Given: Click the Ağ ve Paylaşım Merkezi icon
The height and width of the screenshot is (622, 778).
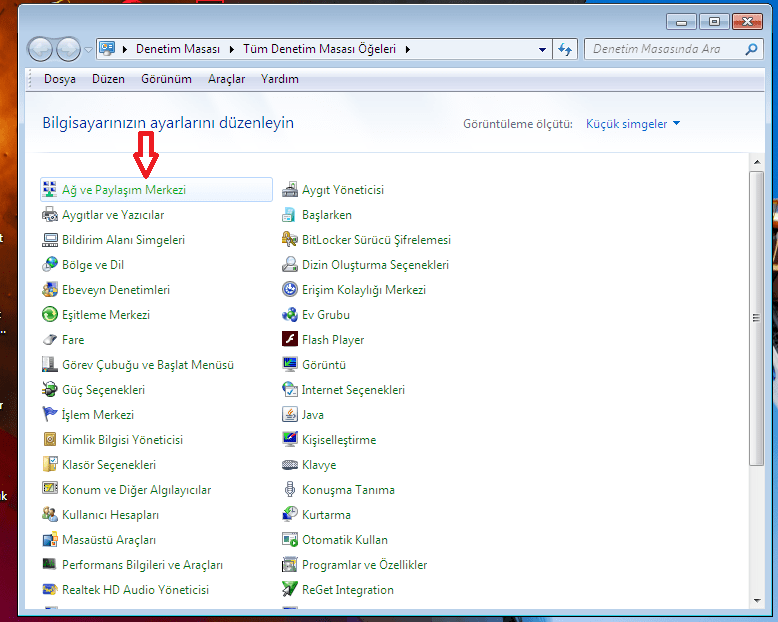Looking at the screenshot, I should (x=50, y=190).
